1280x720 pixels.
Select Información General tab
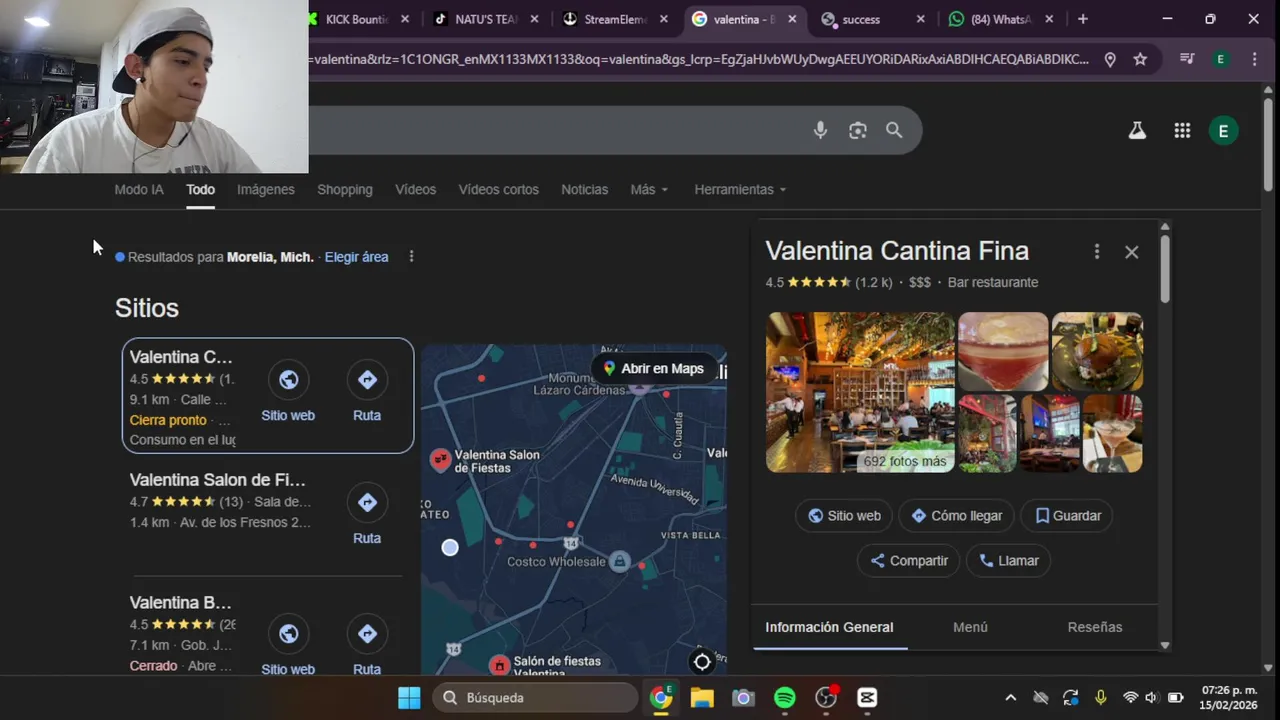click(829, 627)
